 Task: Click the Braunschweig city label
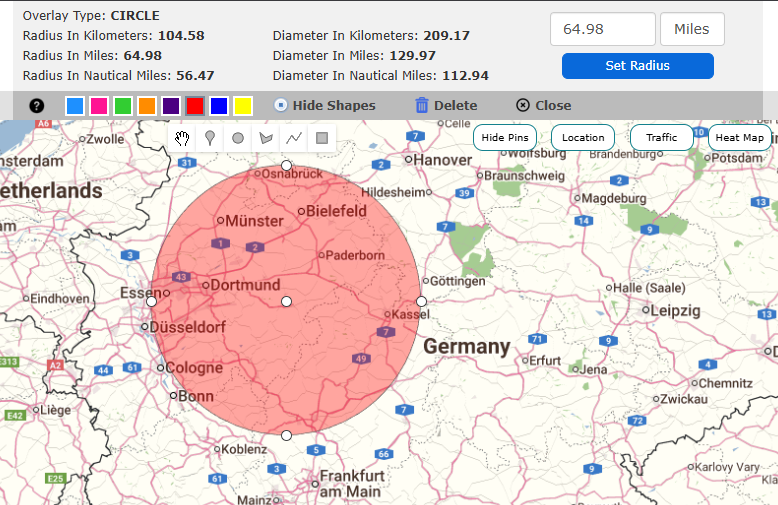[524, 176]
